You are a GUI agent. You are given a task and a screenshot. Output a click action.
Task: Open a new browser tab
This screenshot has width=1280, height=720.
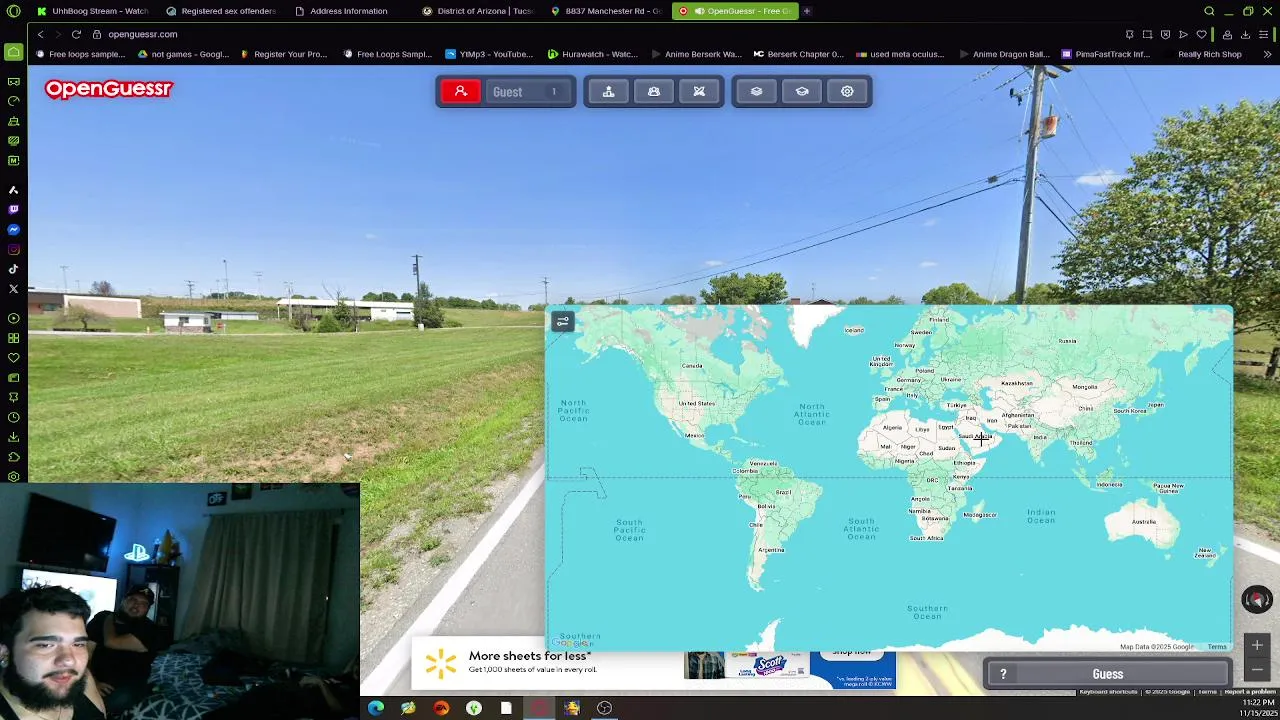coord(807,11)
